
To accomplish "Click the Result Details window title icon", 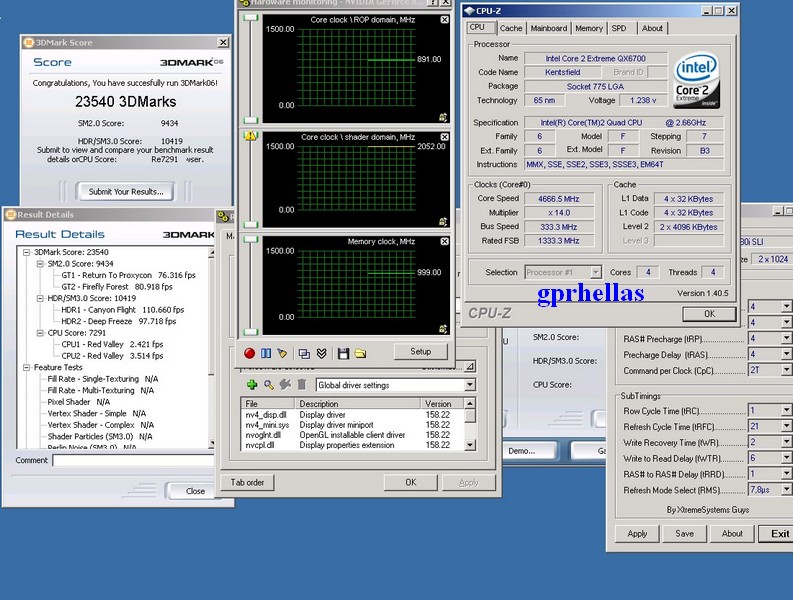I will tap(11, 215).
